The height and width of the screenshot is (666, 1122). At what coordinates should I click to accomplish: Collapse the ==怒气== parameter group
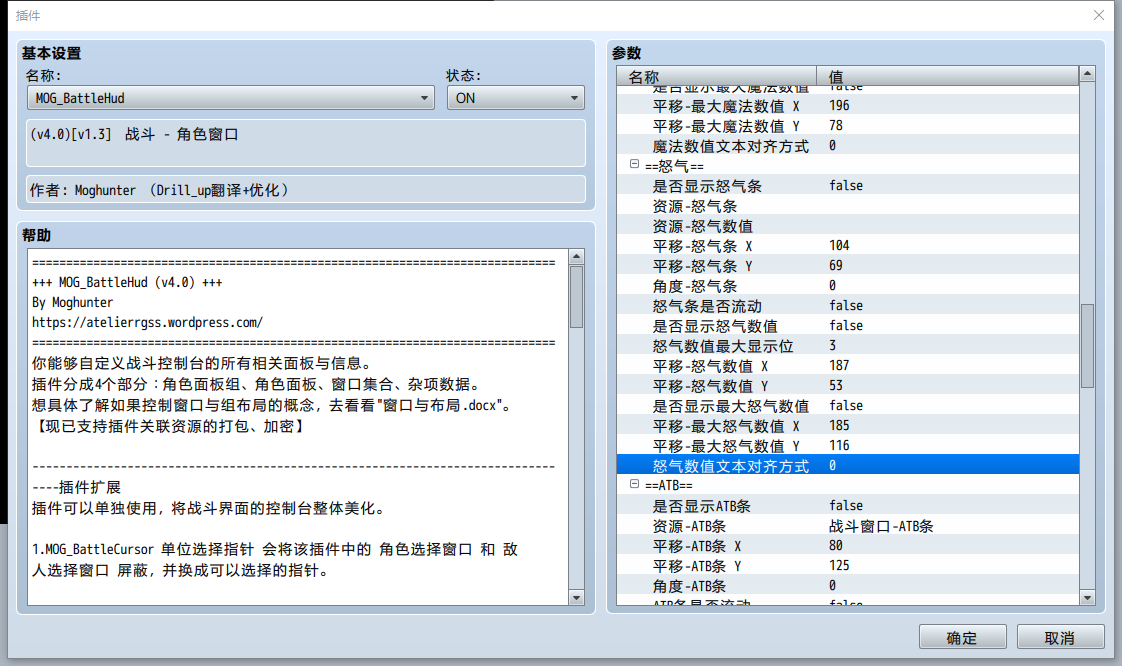(634, 164)
